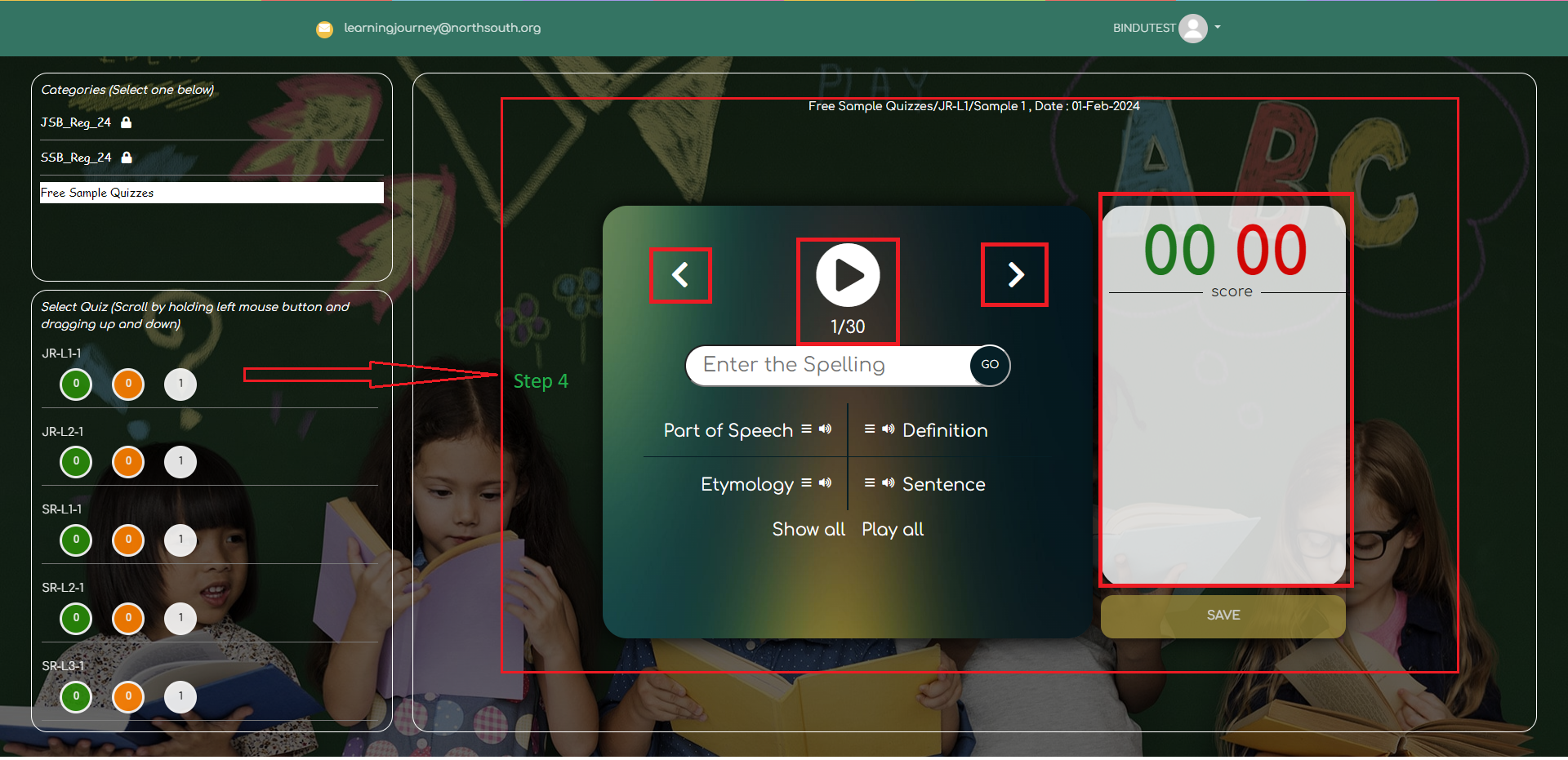Show Definition text lines icon
The width and height of the screenshot is (1568, 760).
click(x=870, y=429)
